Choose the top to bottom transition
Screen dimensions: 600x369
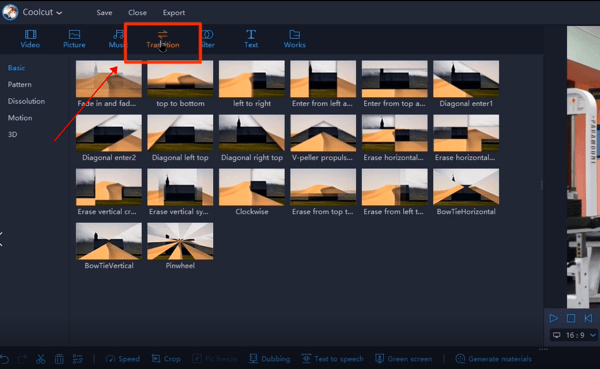[x=180, y=84]
